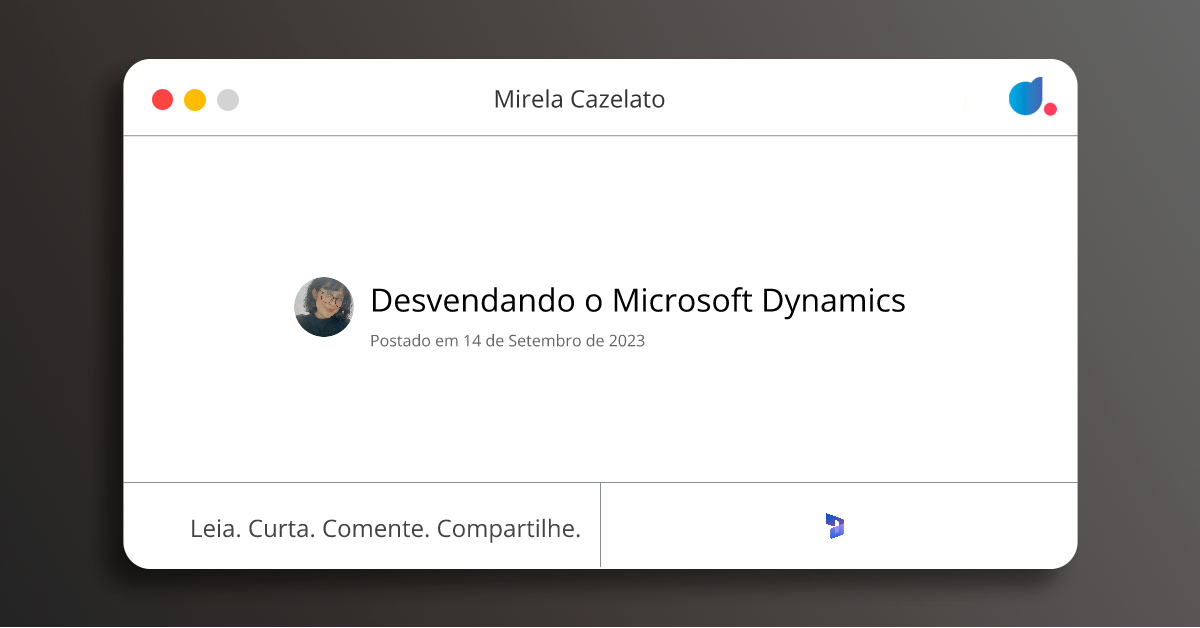Screen dimensions: 1200x628
Task: Click the blue drop-shaped logo in the title bar
Action: (1026, 97)
